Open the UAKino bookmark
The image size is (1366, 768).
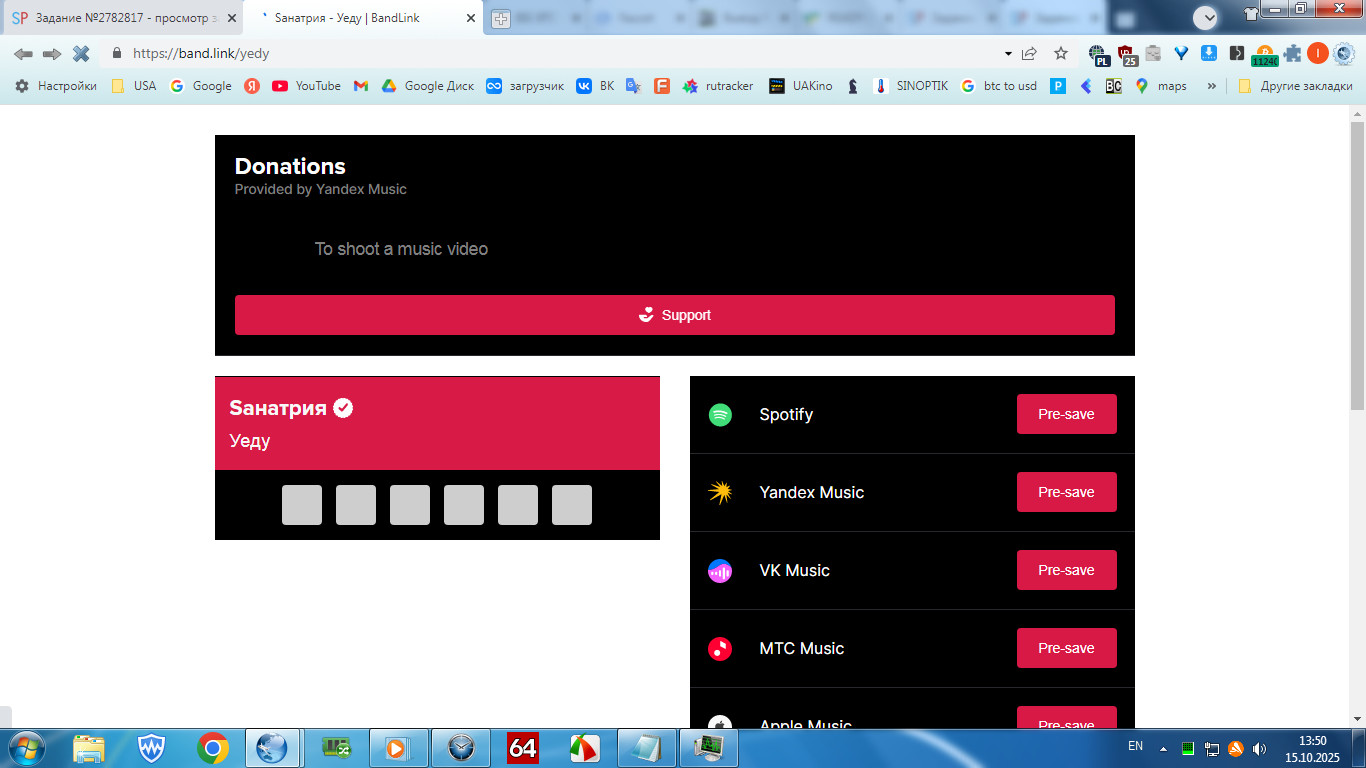[801, 86]
